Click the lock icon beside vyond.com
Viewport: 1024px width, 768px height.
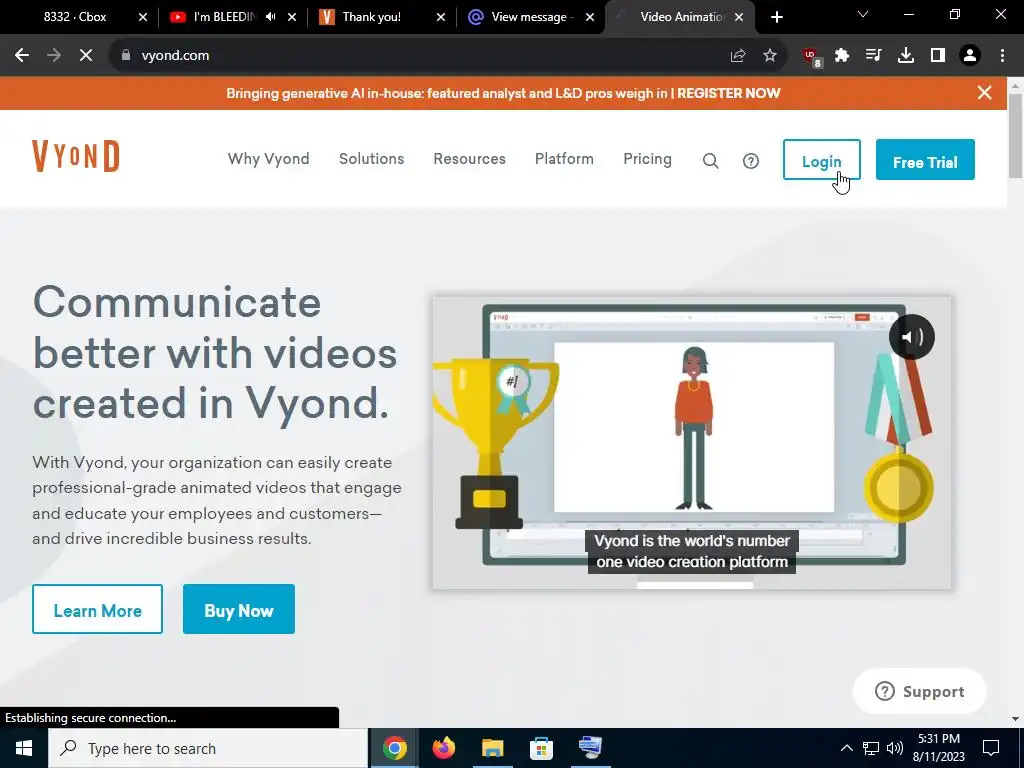[126, 56]
